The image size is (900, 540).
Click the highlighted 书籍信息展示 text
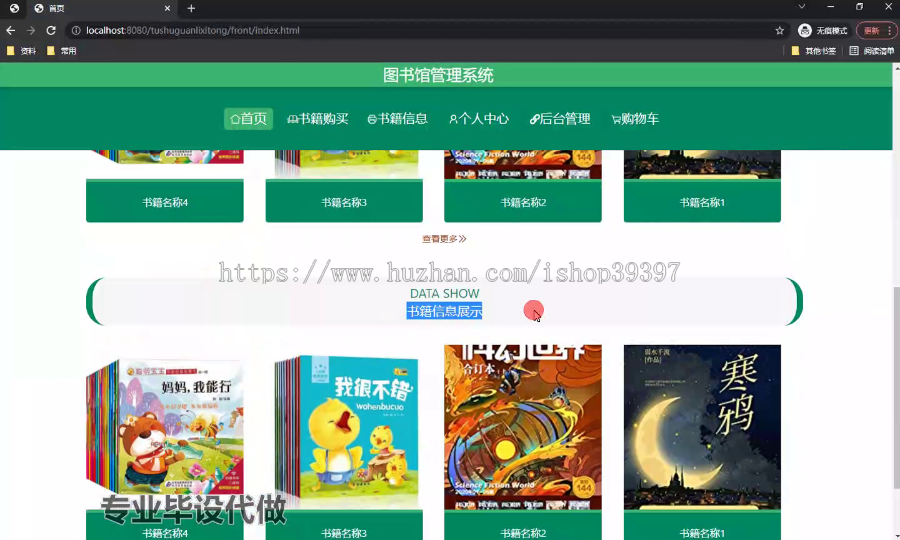(x=444, y=311)
